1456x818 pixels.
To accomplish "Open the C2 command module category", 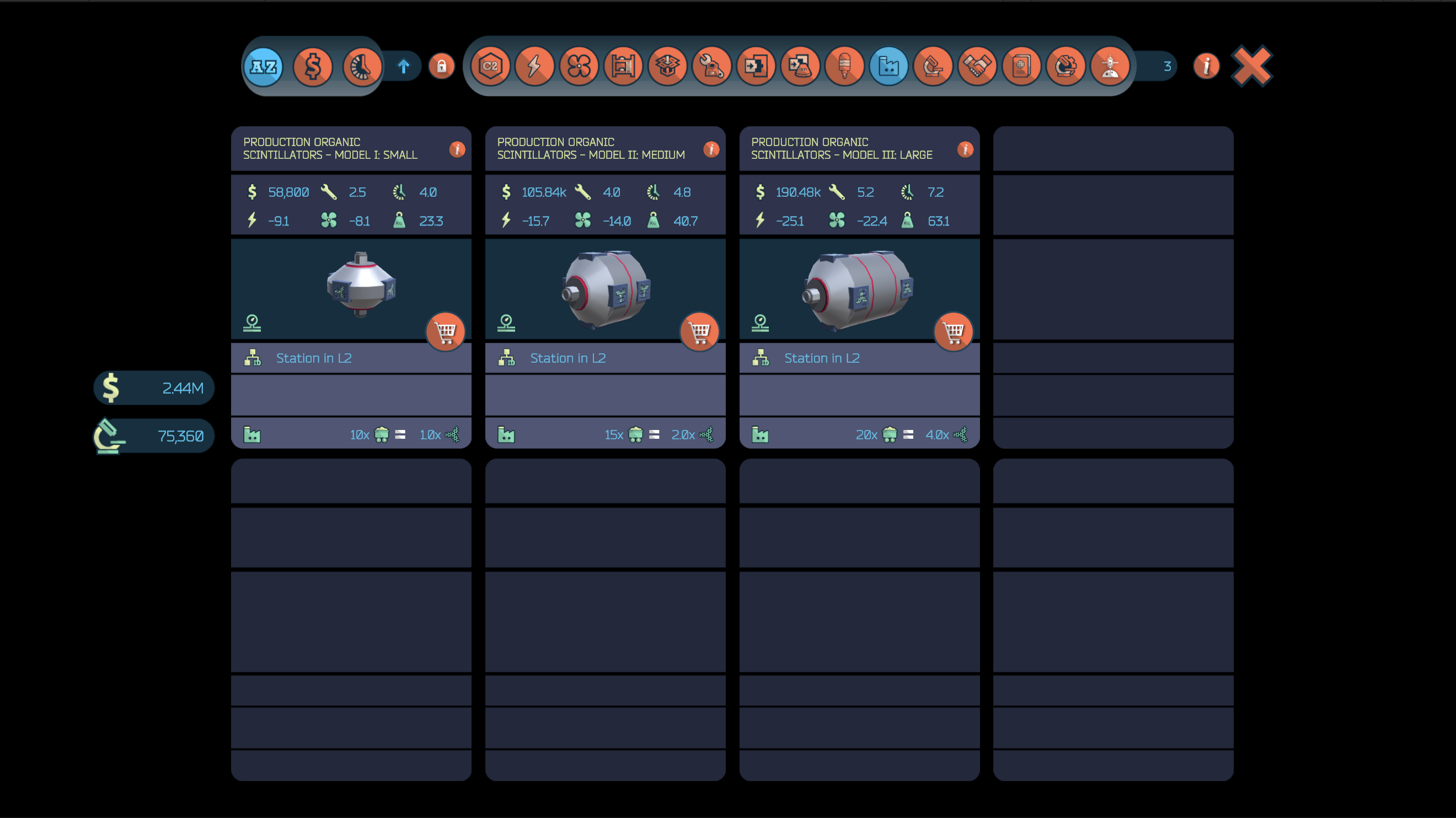I will pyautogui.click(x=490, y=66).
